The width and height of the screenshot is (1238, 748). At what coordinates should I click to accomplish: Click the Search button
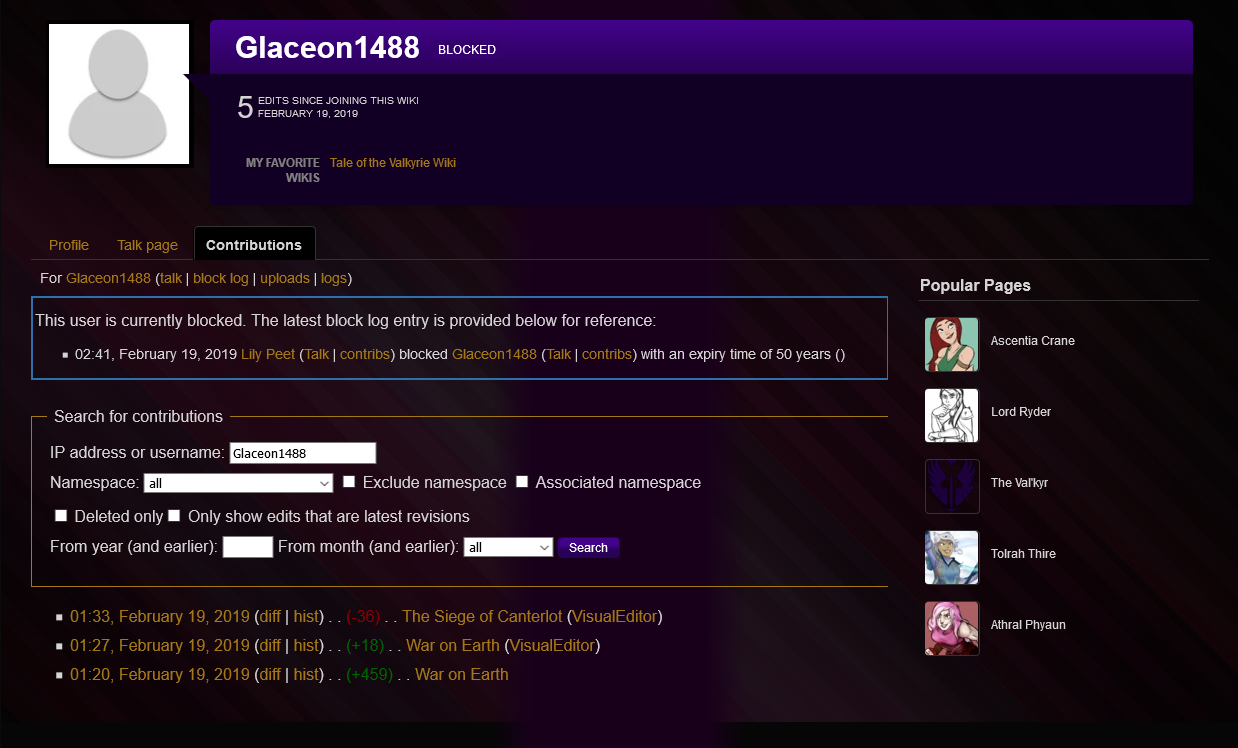pyautogui.click(x=588, y=547)
